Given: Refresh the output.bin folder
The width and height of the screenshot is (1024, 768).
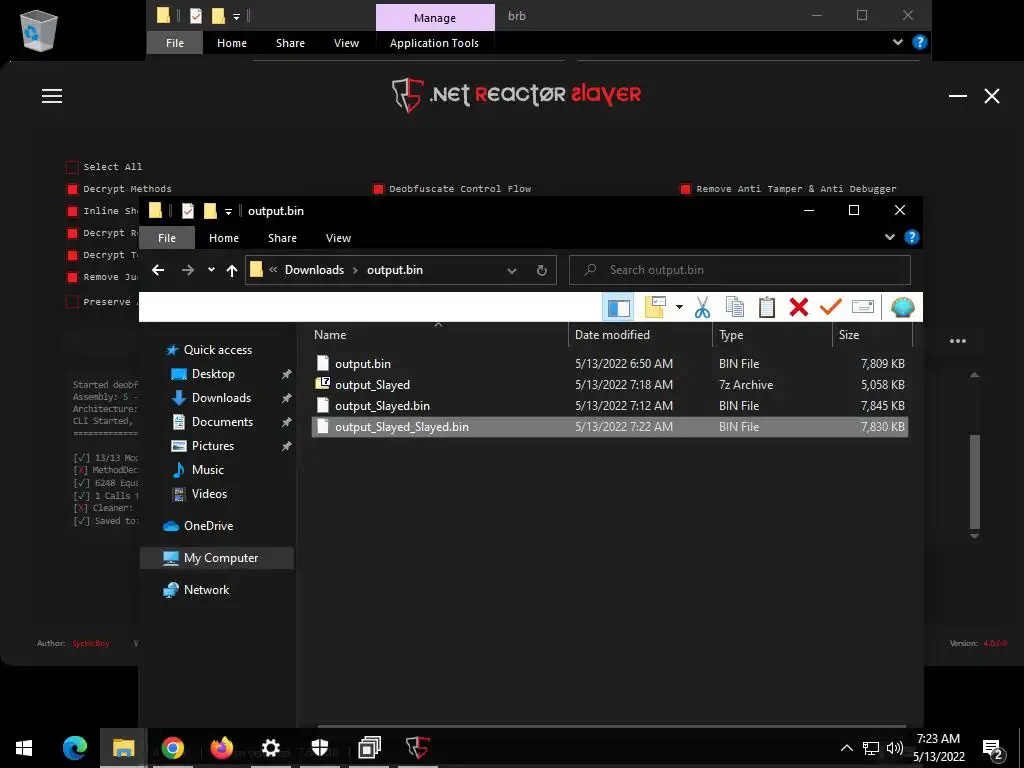Looking at the screenshot, I should tap(541, 270).
